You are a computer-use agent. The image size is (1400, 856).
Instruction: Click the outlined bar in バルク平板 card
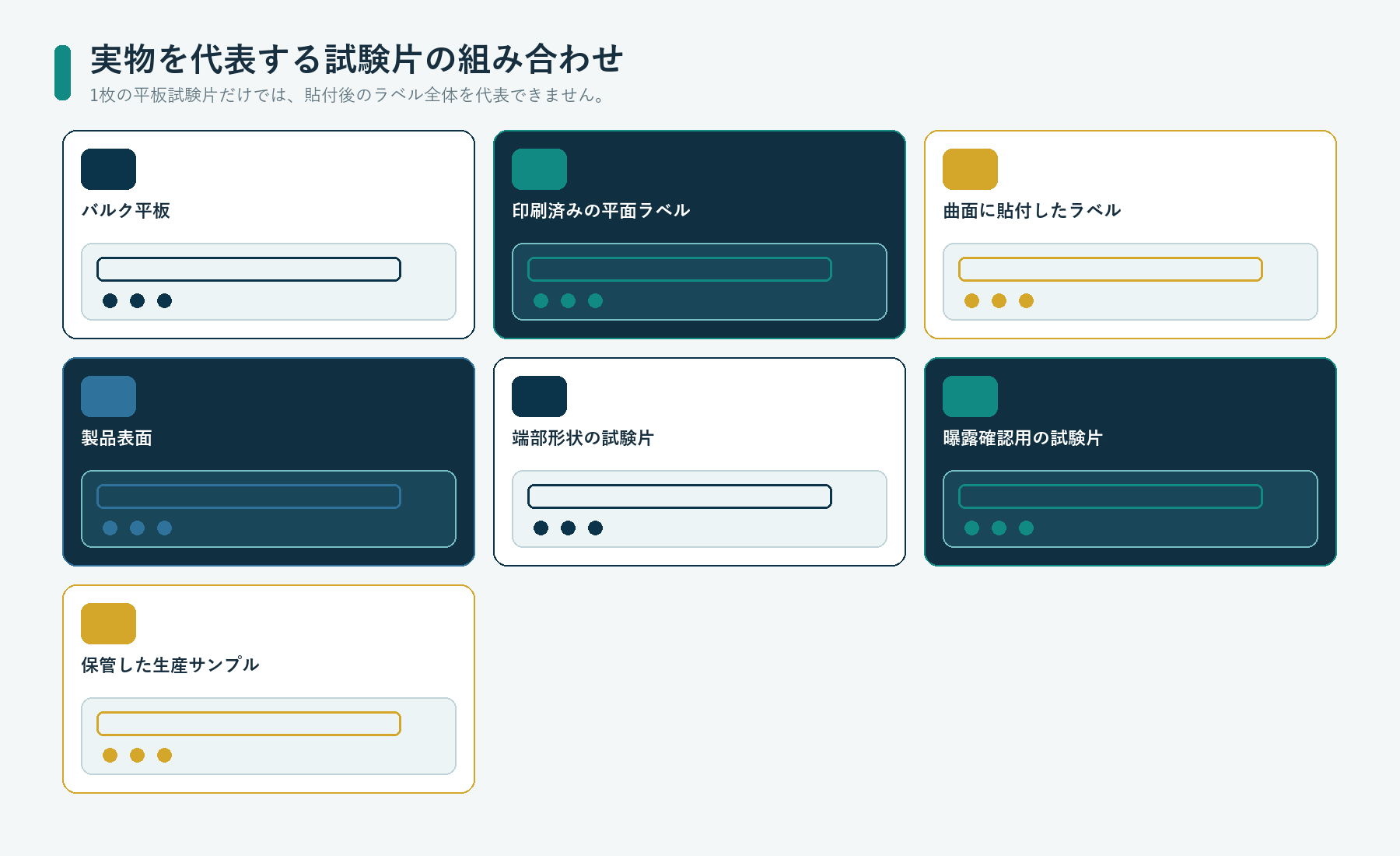[249, 269]
